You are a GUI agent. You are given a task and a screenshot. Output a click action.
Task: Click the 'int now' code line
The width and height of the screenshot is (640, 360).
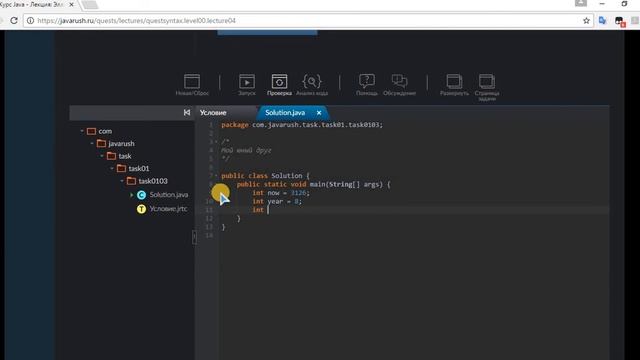(x=281, y=193)
